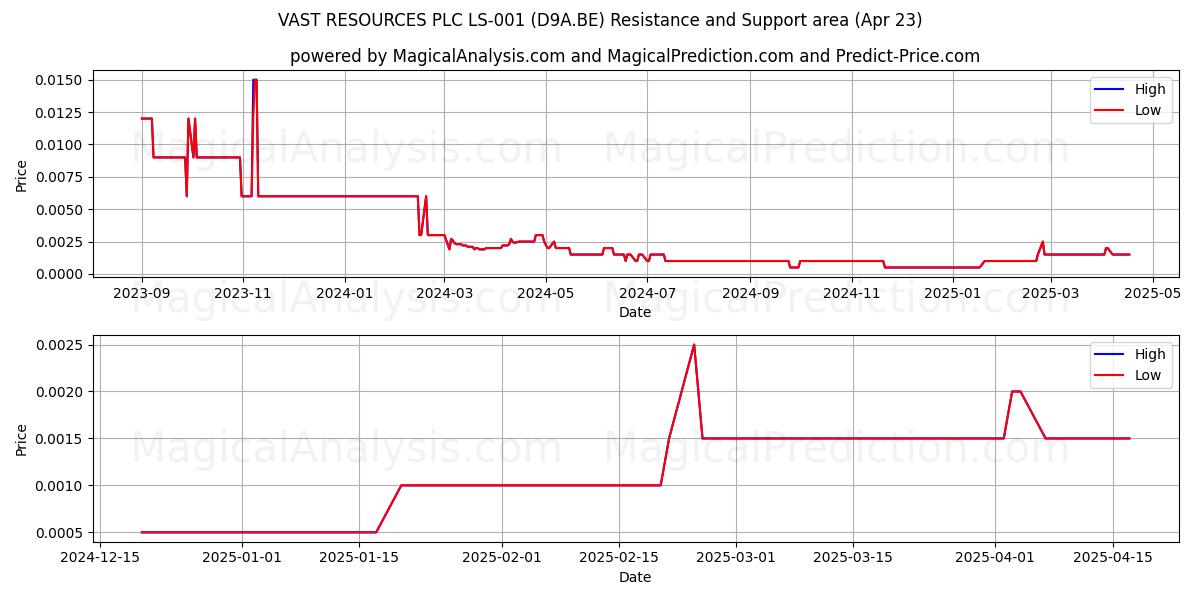The image size is (1200, 600).
Task: Click the 2024-07 date tick label
Action: coord(648,293)
